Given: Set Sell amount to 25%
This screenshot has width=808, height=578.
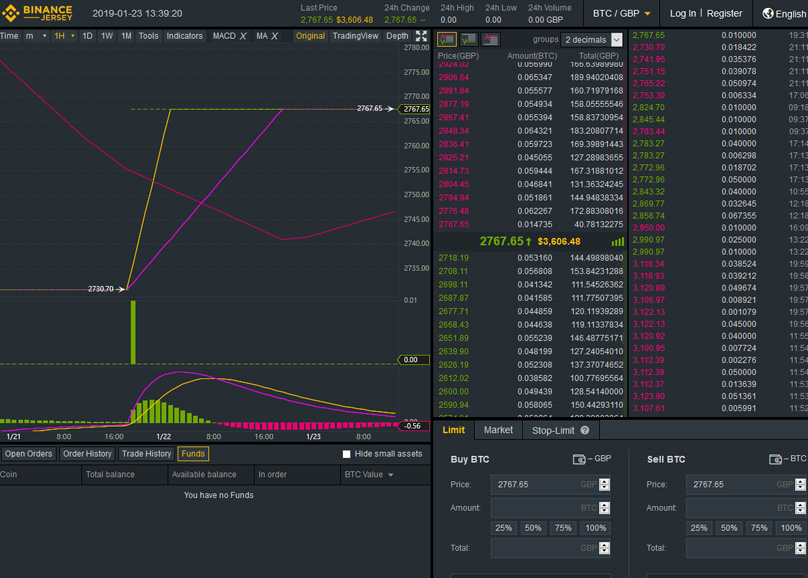Looking at the screenshot, I should pos(699,528).
